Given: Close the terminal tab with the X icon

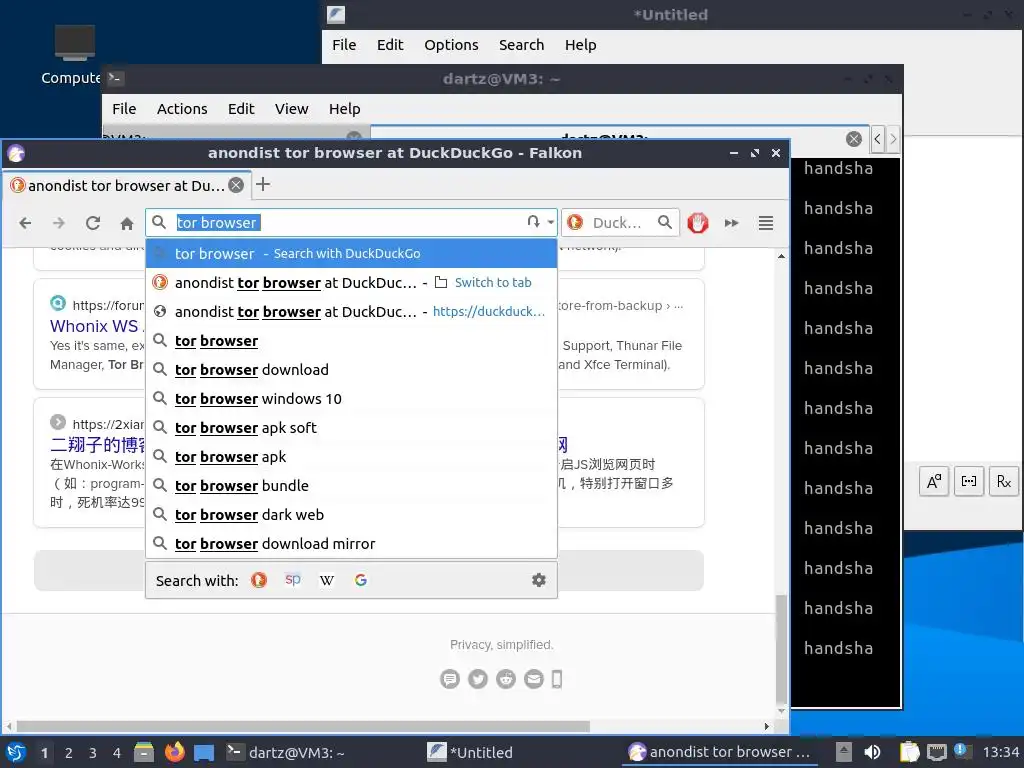Looking at the screenshot, I should coord(854,138).
